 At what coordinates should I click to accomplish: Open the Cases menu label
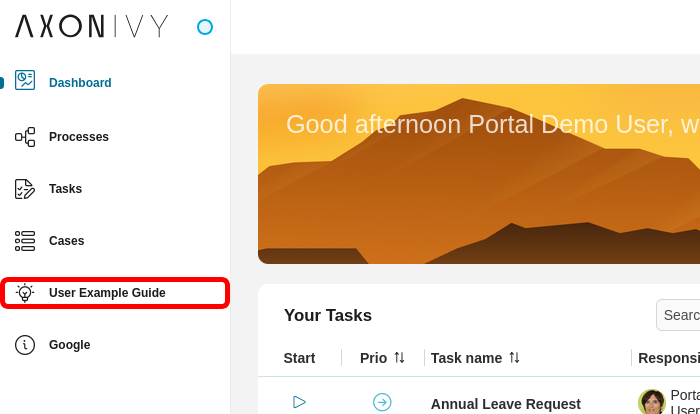point(66,241)
